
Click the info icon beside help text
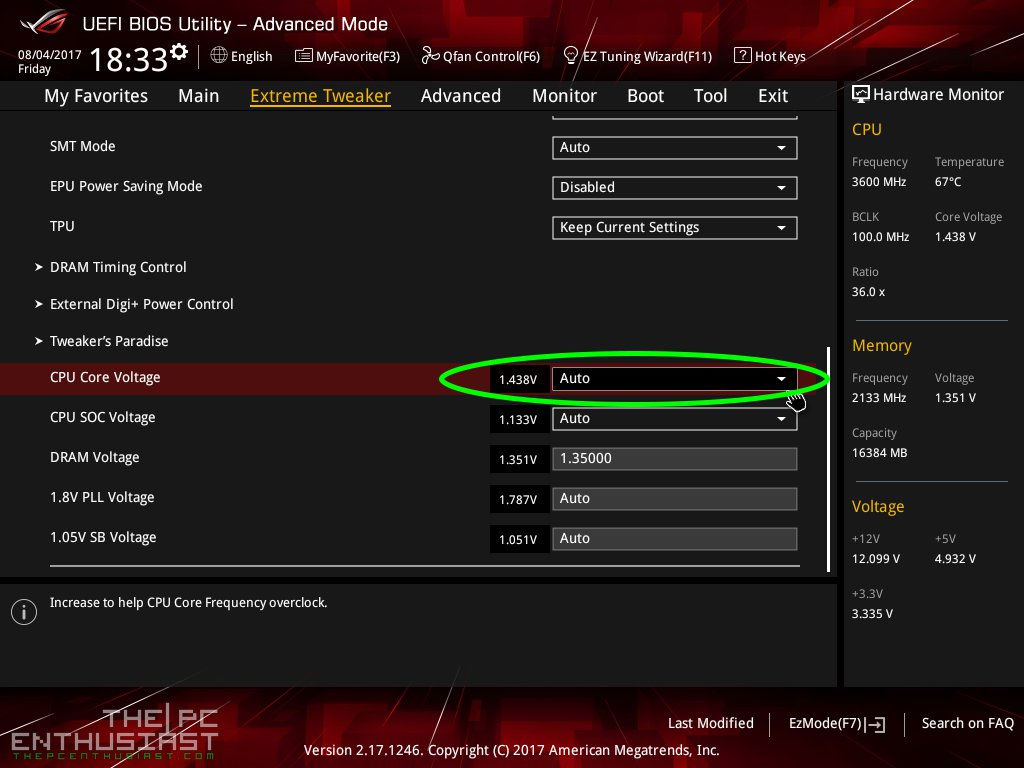pyautogui.click(x=24, y=612)
